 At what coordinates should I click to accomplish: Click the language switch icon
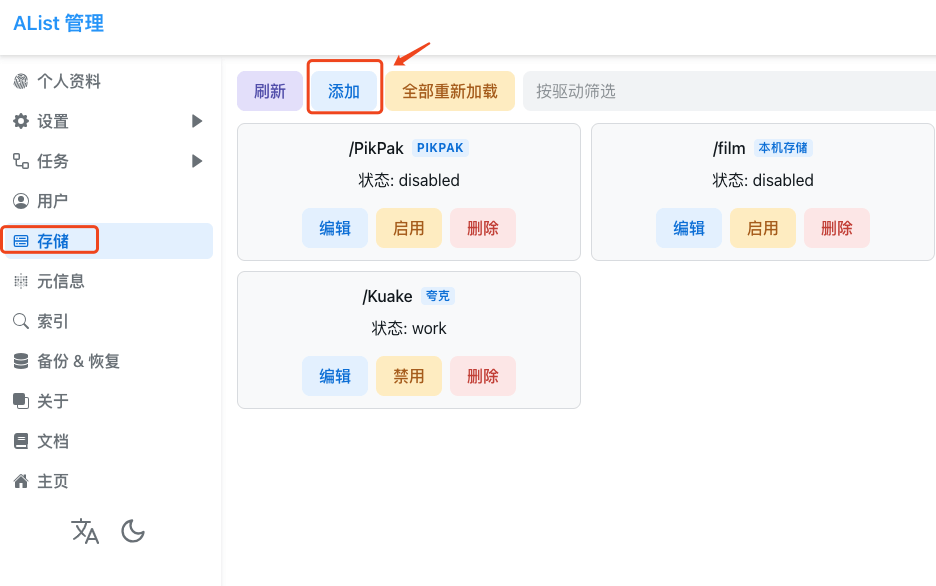(85, 531)
